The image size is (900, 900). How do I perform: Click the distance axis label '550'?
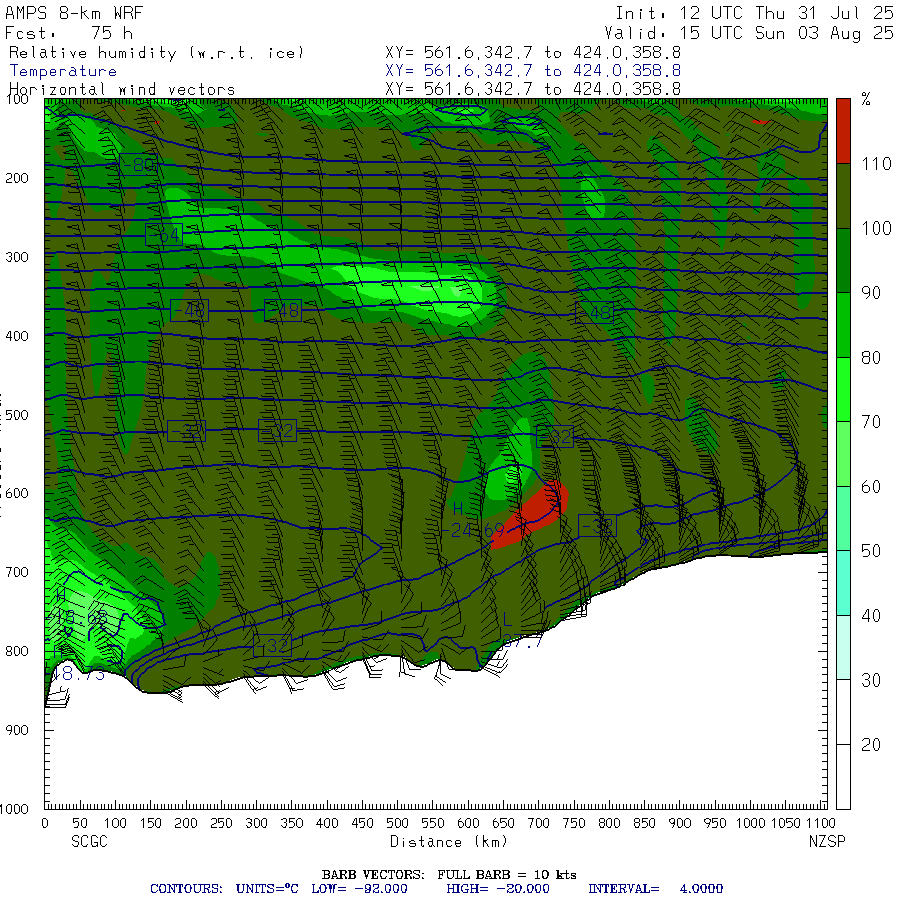coord(433,824)
